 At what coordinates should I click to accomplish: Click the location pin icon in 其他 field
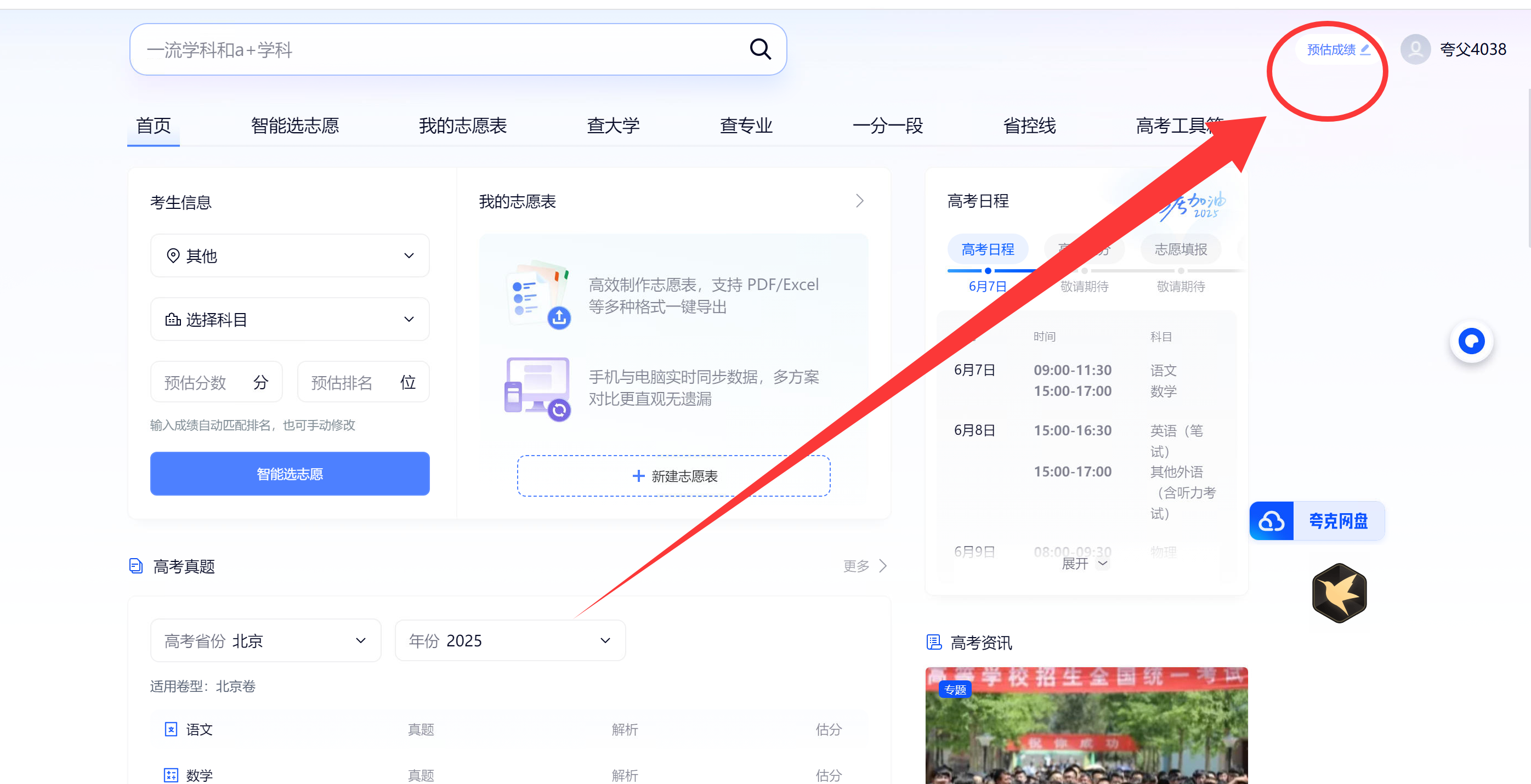pos(173,255)
